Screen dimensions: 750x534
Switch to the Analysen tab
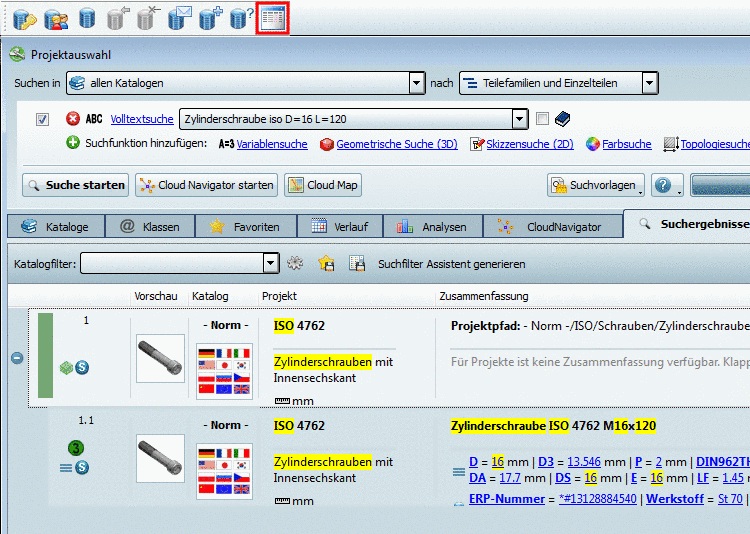pos(433,226)
